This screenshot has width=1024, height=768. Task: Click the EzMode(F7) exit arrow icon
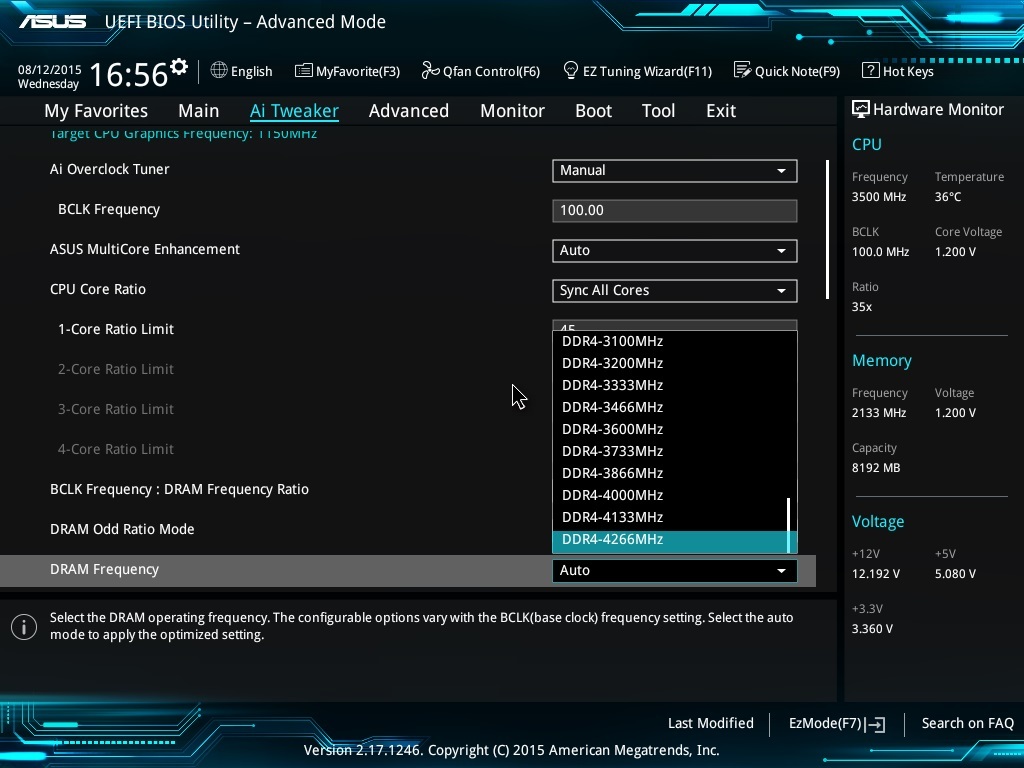pyautogui.click(x=876, y=724)
